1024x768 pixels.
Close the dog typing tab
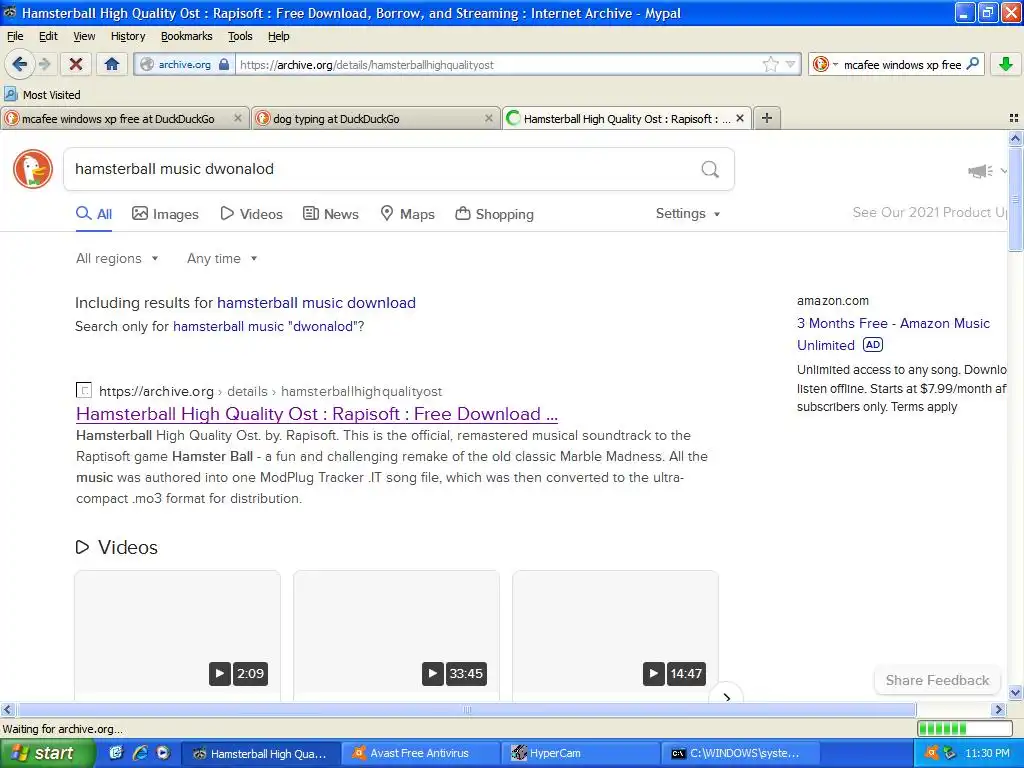point(488,118)
